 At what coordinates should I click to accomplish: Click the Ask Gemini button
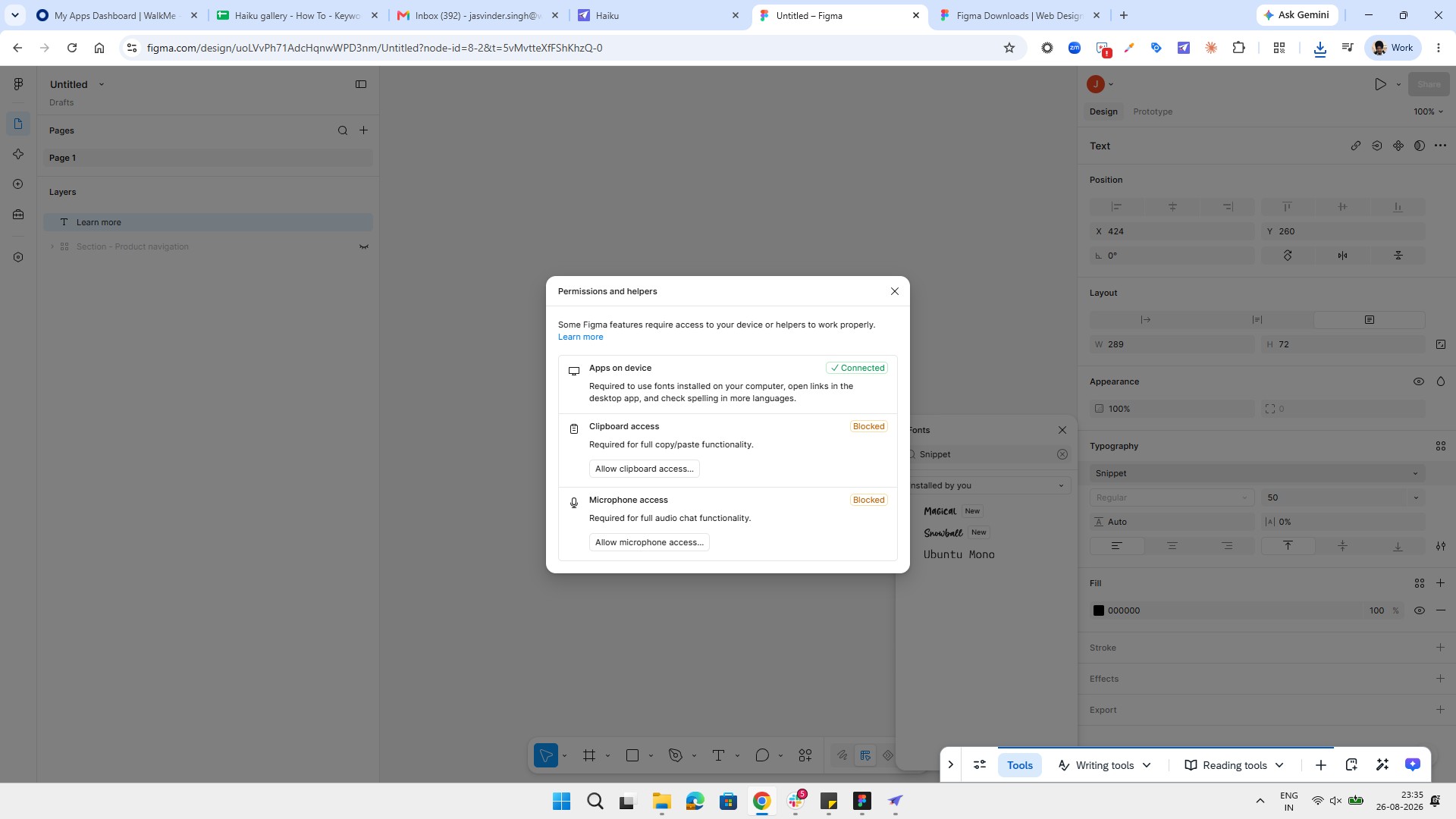[1297, 15]
